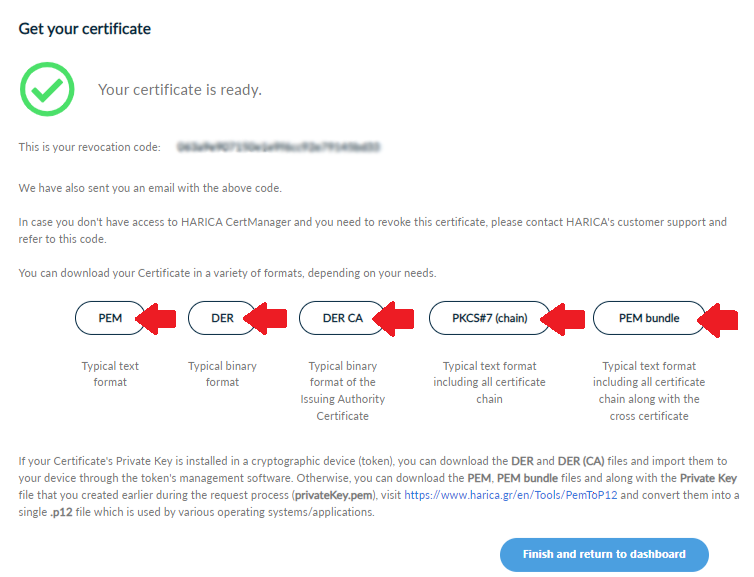Click the red arrow beside DER CA
Screen dimensions: 754x577
[x=391, y=318]
